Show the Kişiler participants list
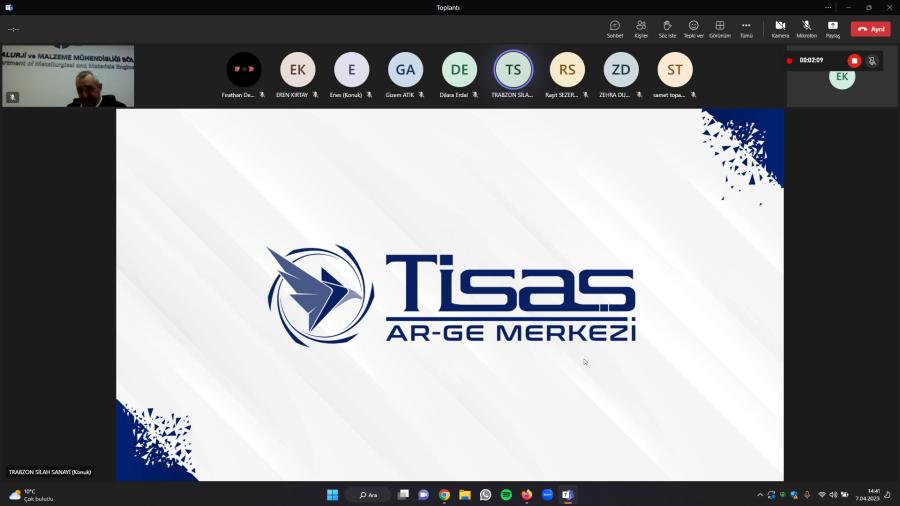The width and height of the screenshot is (900, 506). [641, 29]
